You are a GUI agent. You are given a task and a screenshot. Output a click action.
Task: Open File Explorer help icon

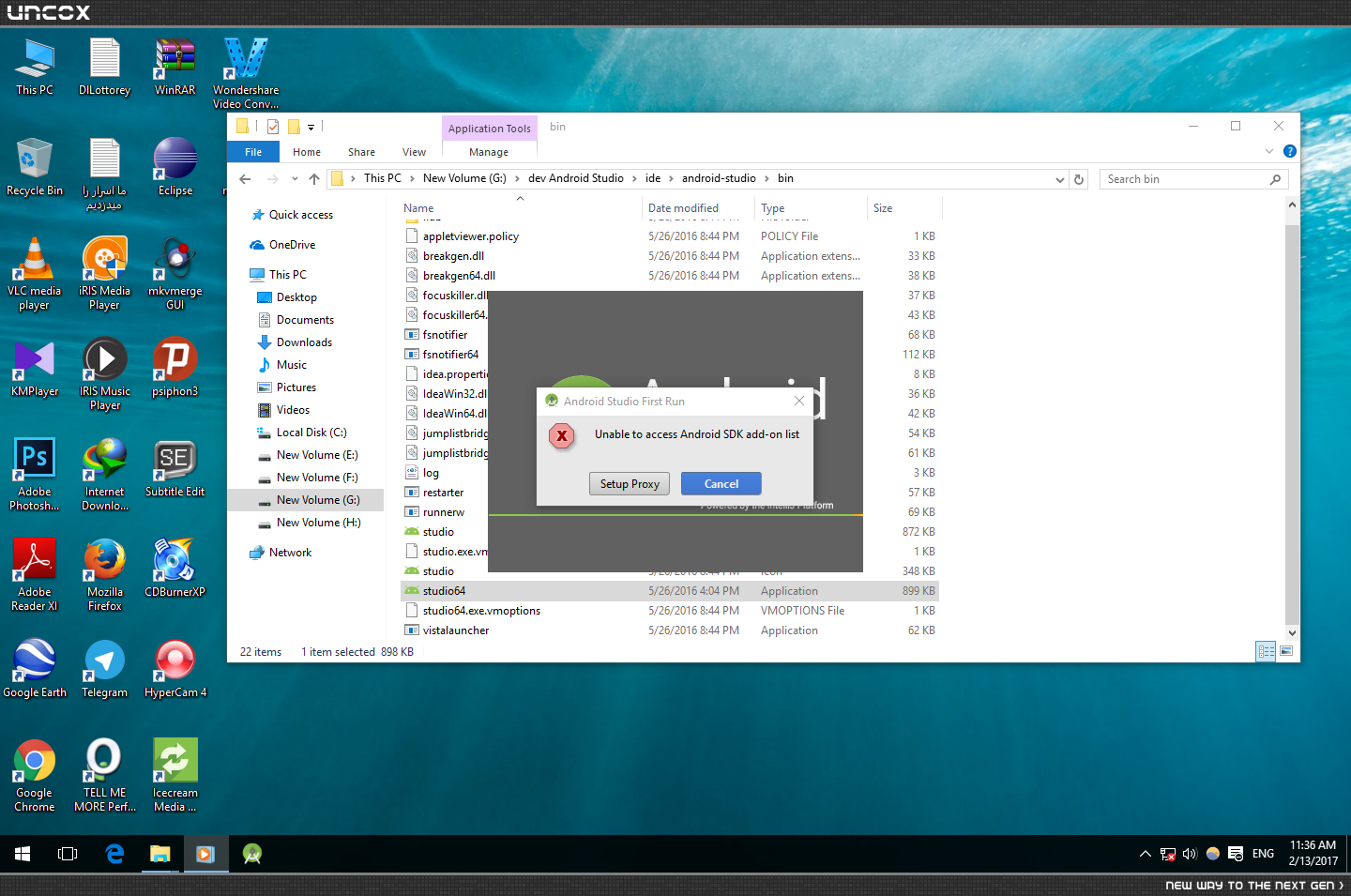1290,151
